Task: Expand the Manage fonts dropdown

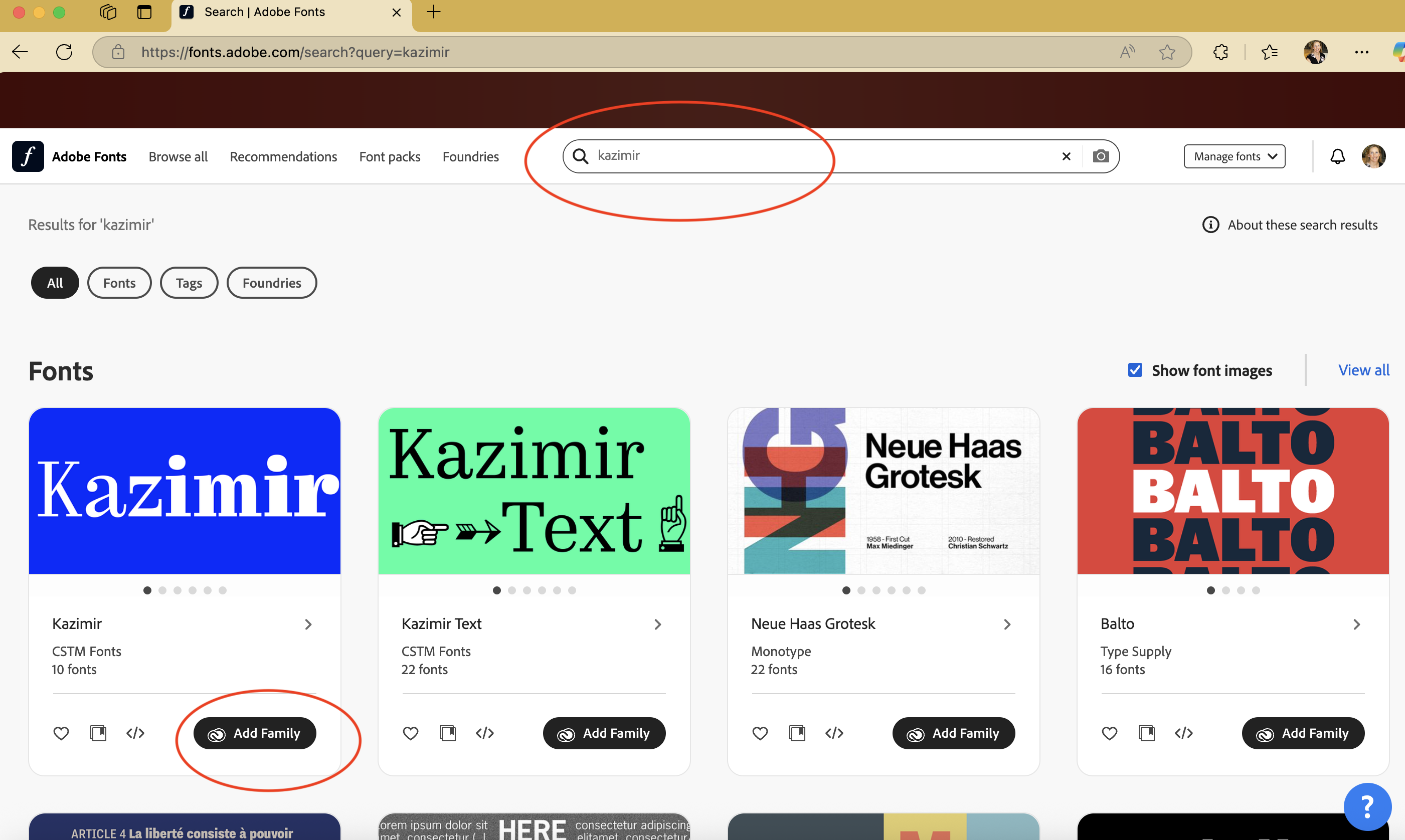Action: tap(1234, 156)
